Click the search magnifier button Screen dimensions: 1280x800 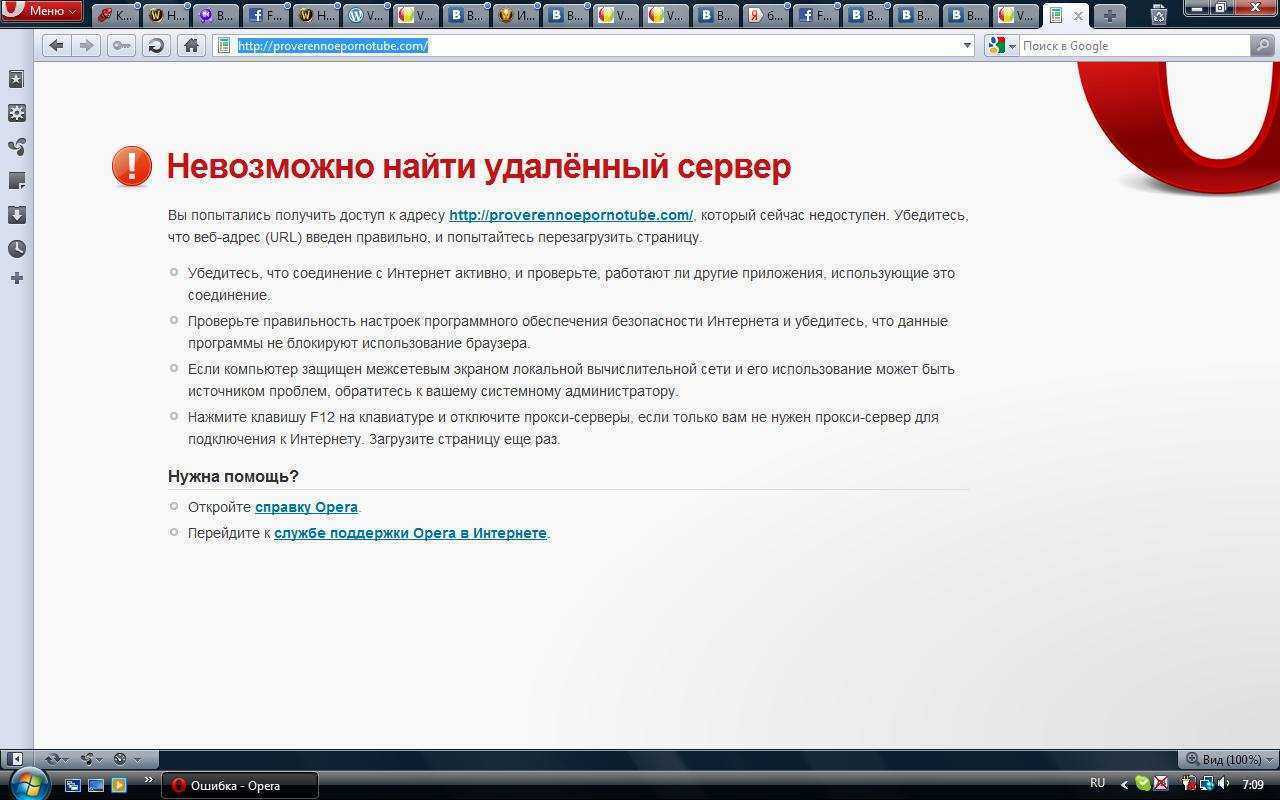click(x=1263, y=45)
